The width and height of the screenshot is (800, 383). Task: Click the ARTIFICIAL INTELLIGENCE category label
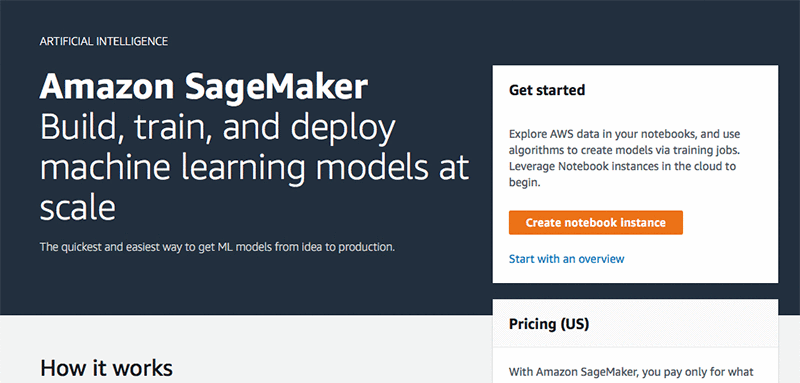pos(104,42)
